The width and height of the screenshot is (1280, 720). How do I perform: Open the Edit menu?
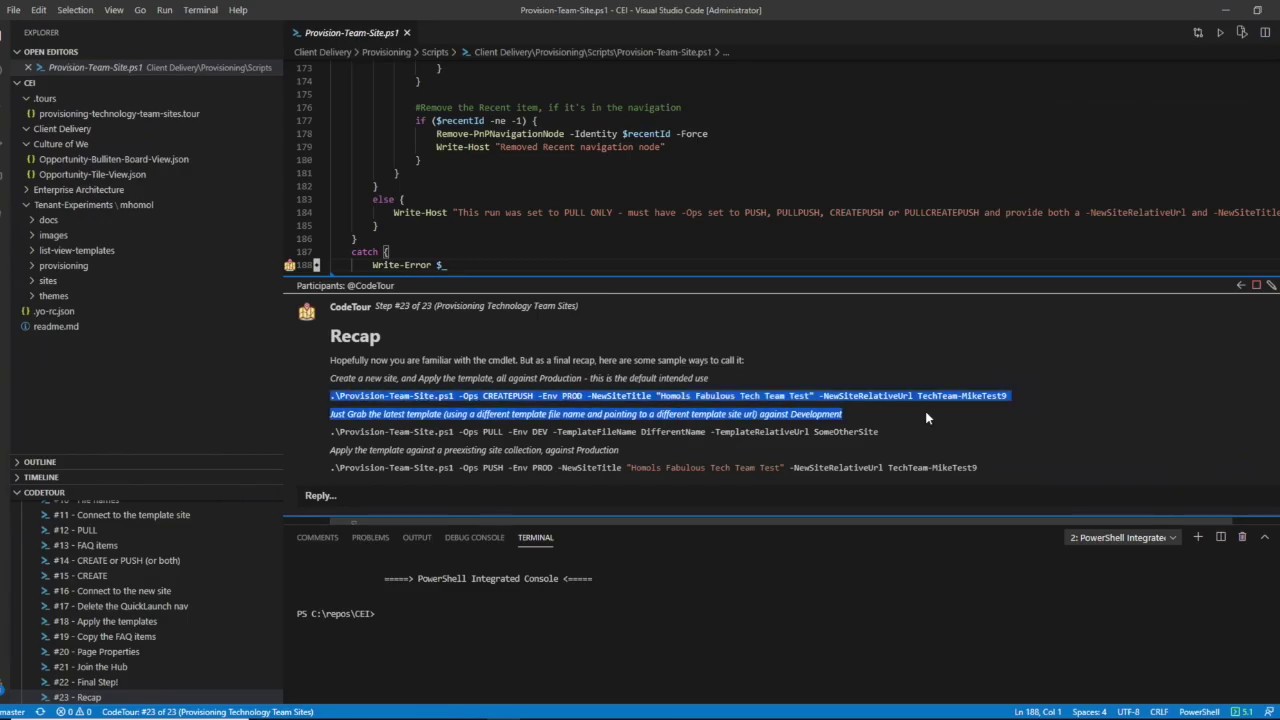(x=38, y=10)
